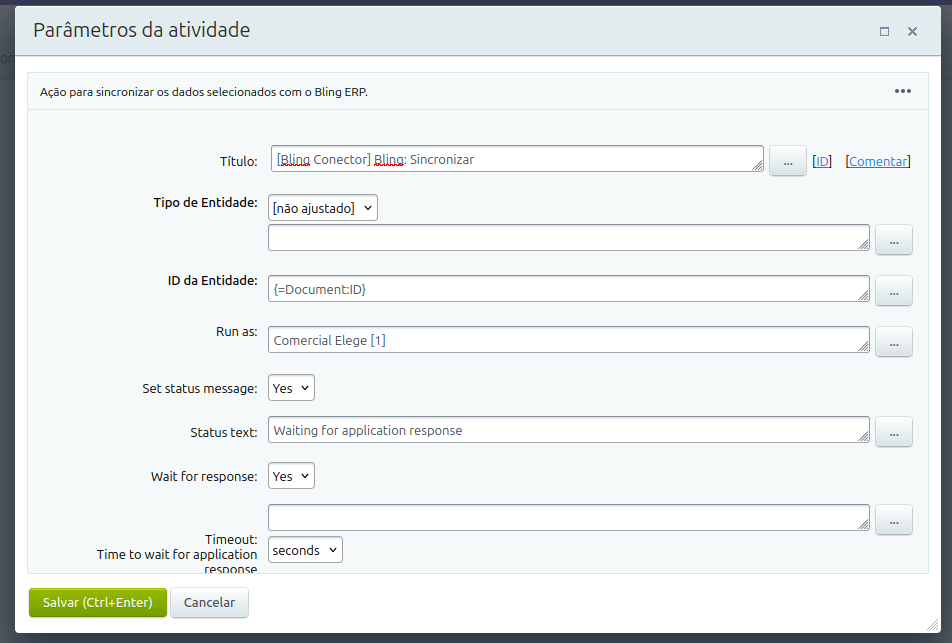Close the Parâmetros da atividade dialog
The image size is (952, 643).
tap(912, 31)
